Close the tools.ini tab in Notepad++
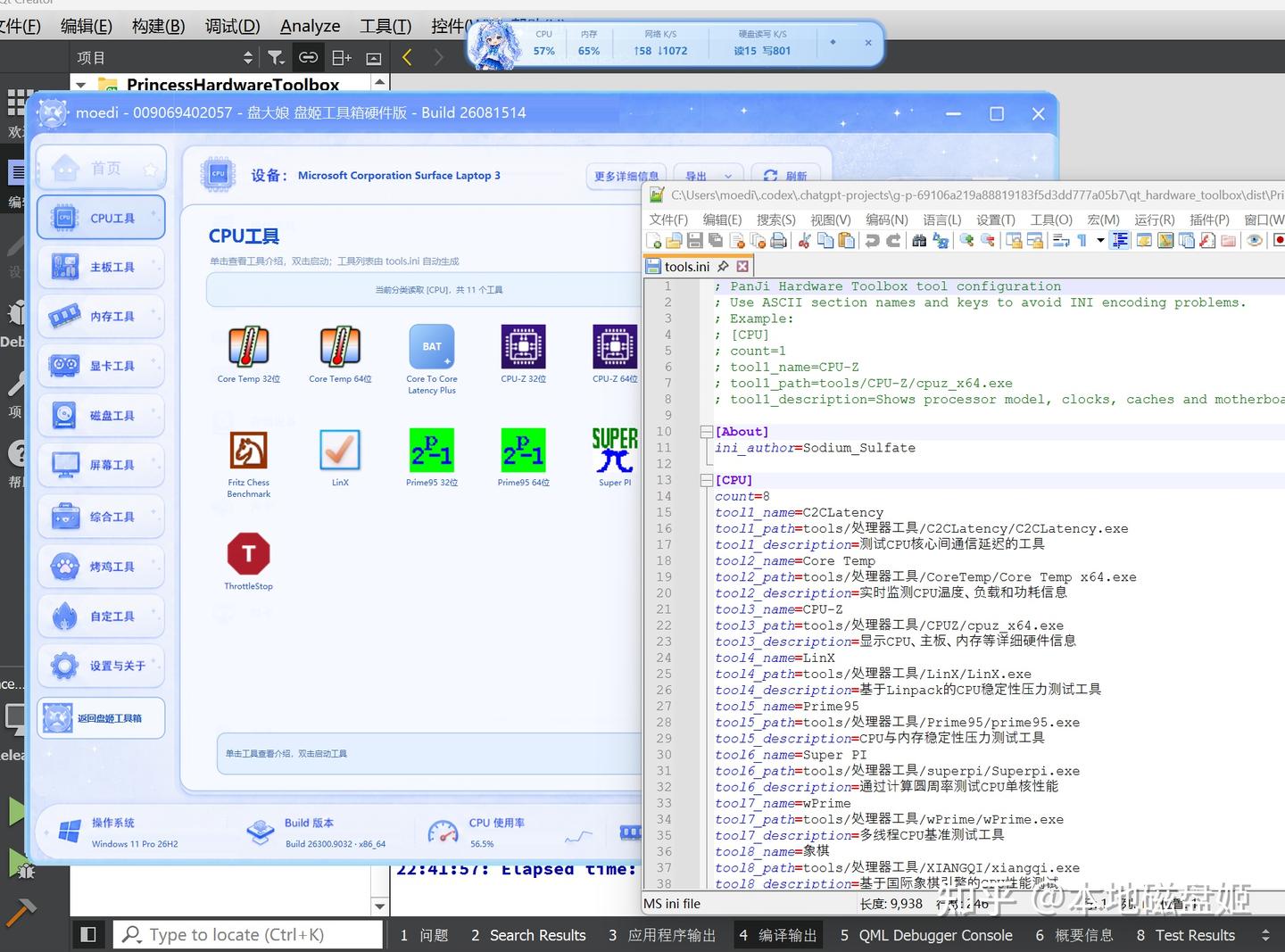This screenshot has height=952, width=1285. coord(742,266)
